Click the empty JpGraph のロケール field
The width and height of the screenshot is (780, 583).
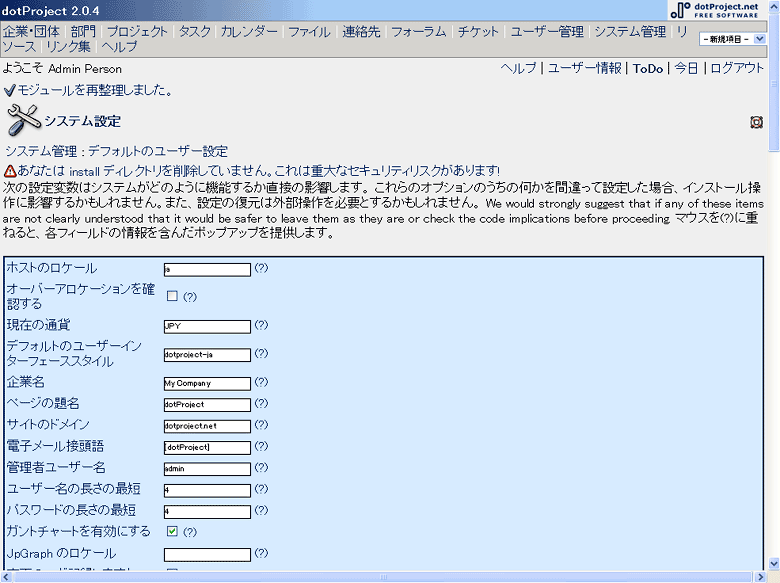pyautogui.click(x=207, y=555)
